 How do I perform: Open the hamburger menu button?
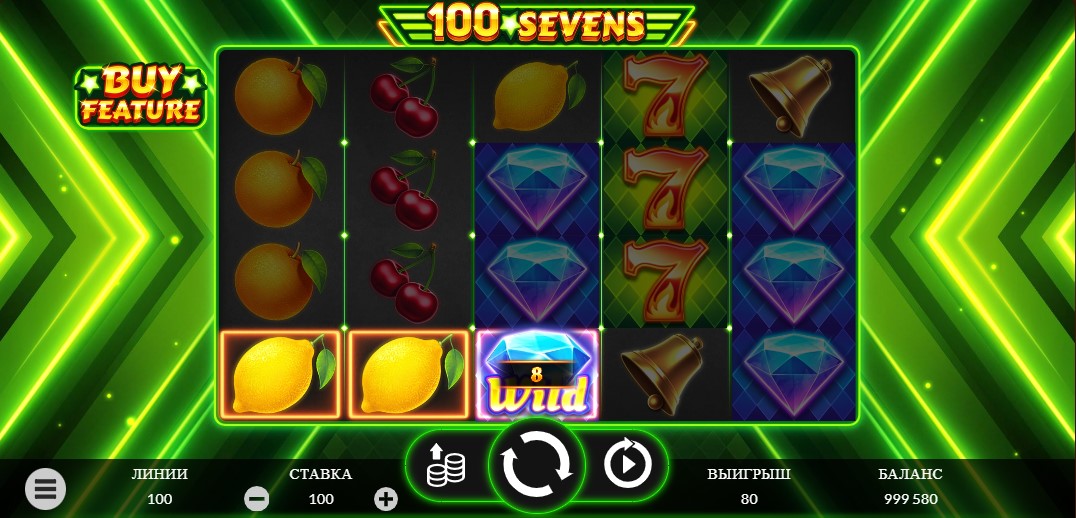click(x=45, y=489)
